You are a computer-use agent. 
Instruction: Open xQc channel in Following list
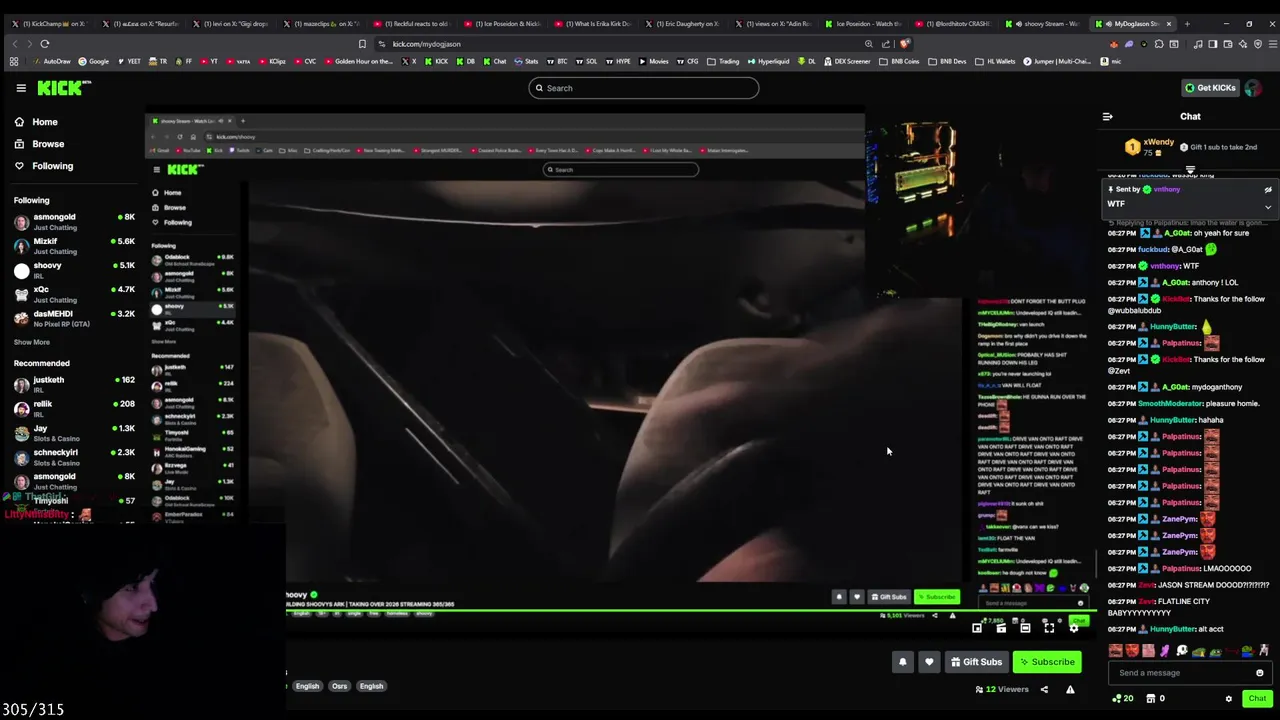pyautogui.click(x=74, y=294)
